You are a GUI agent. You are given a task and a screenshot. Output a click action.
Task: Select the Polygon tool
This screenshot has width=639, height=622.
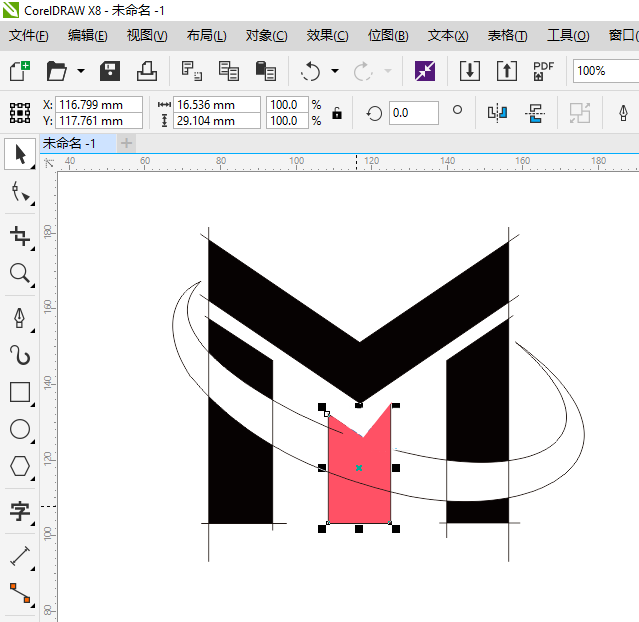click(19, 467)
